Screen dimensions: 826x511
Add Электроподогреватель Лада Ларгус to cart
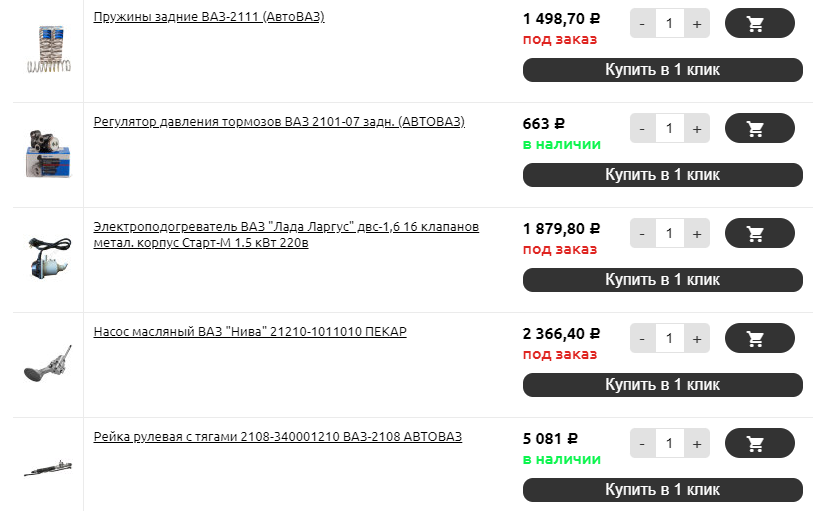click(x=759, y=233)
